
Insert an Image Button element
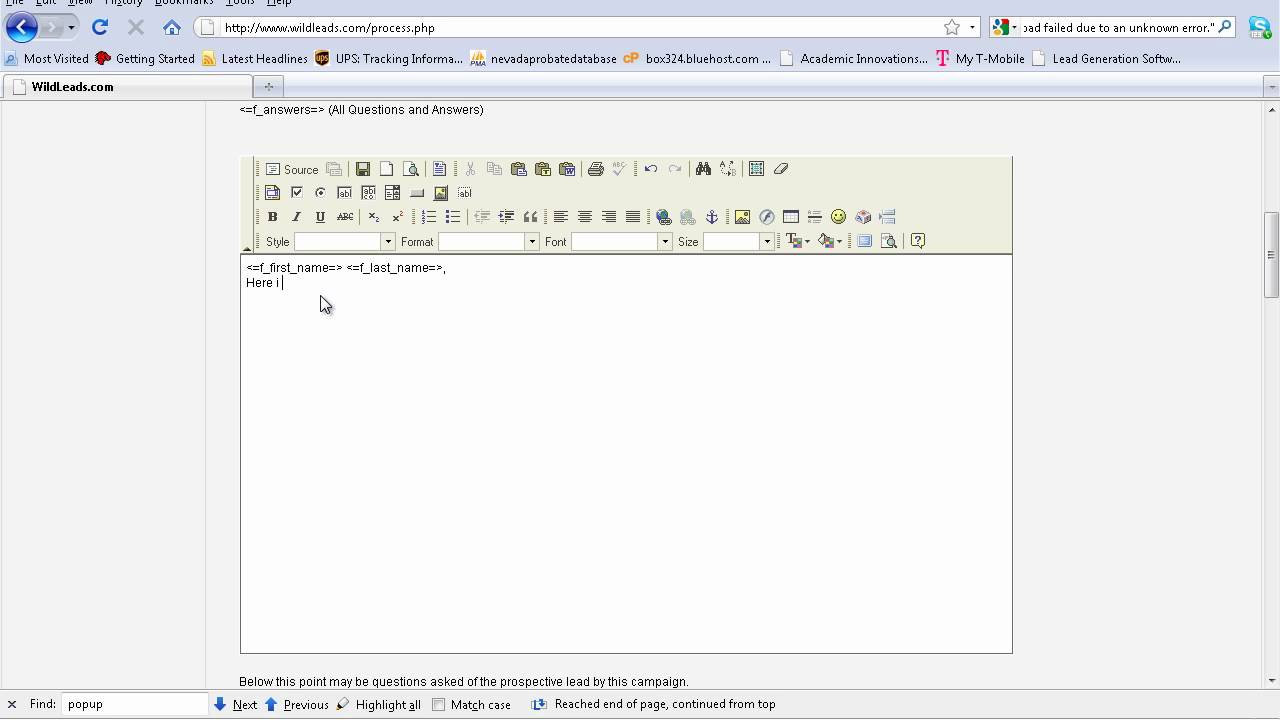tap(440, 193)
